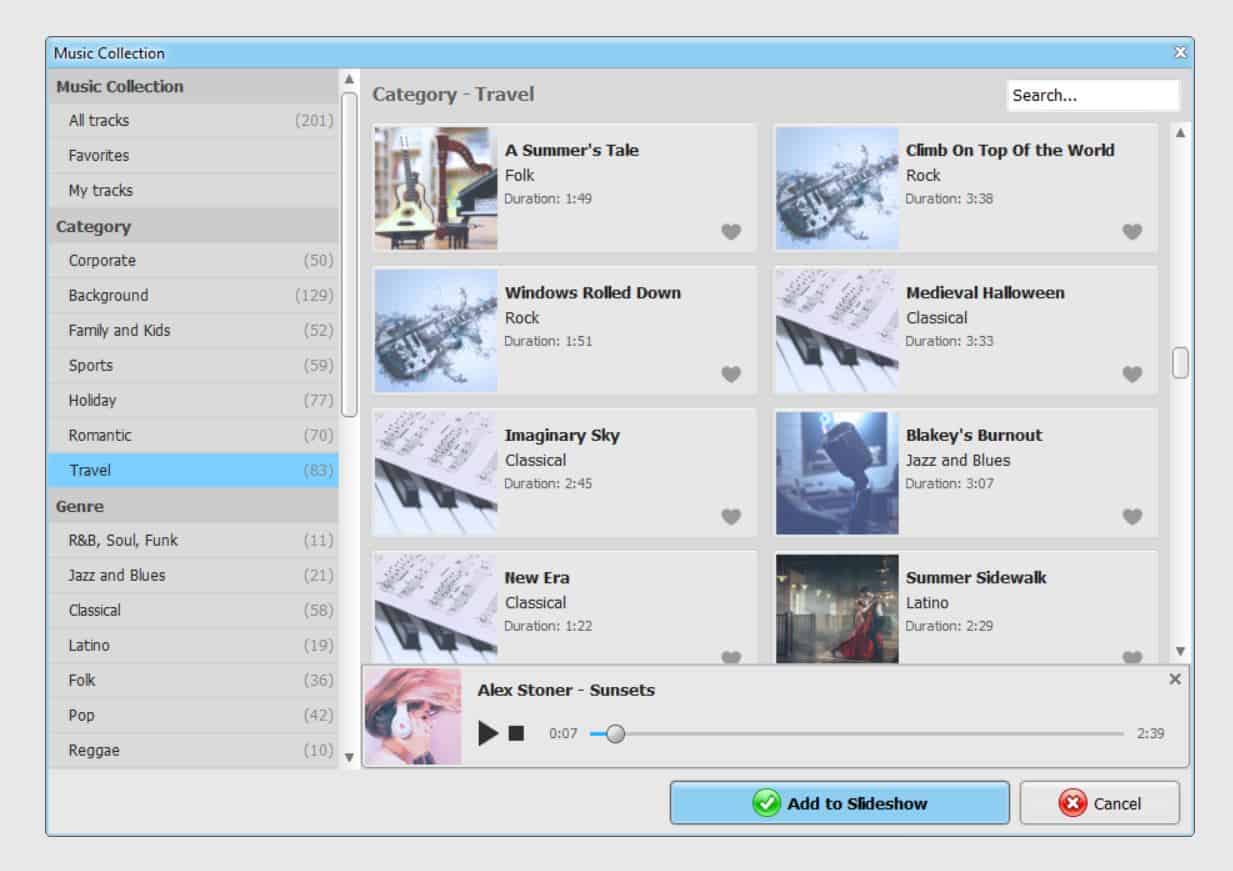Image resolution: width=1233 pixels, height=871 pixels.
Task: Open the Imaginary Sky track thumbnail
Action: pos(435,472)
